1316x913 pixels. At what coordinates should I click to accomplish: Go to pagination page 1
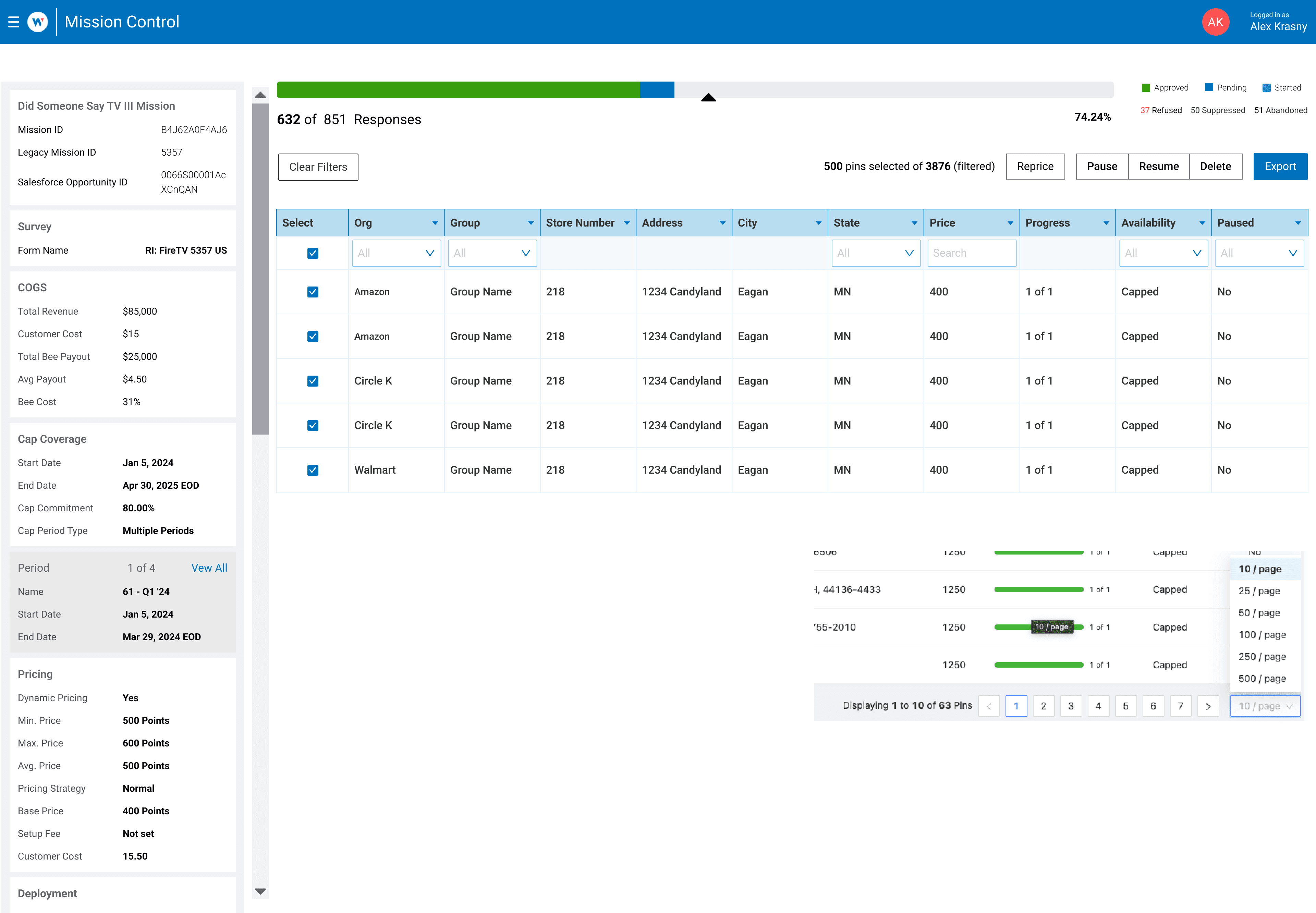[x=1016, y=706]
